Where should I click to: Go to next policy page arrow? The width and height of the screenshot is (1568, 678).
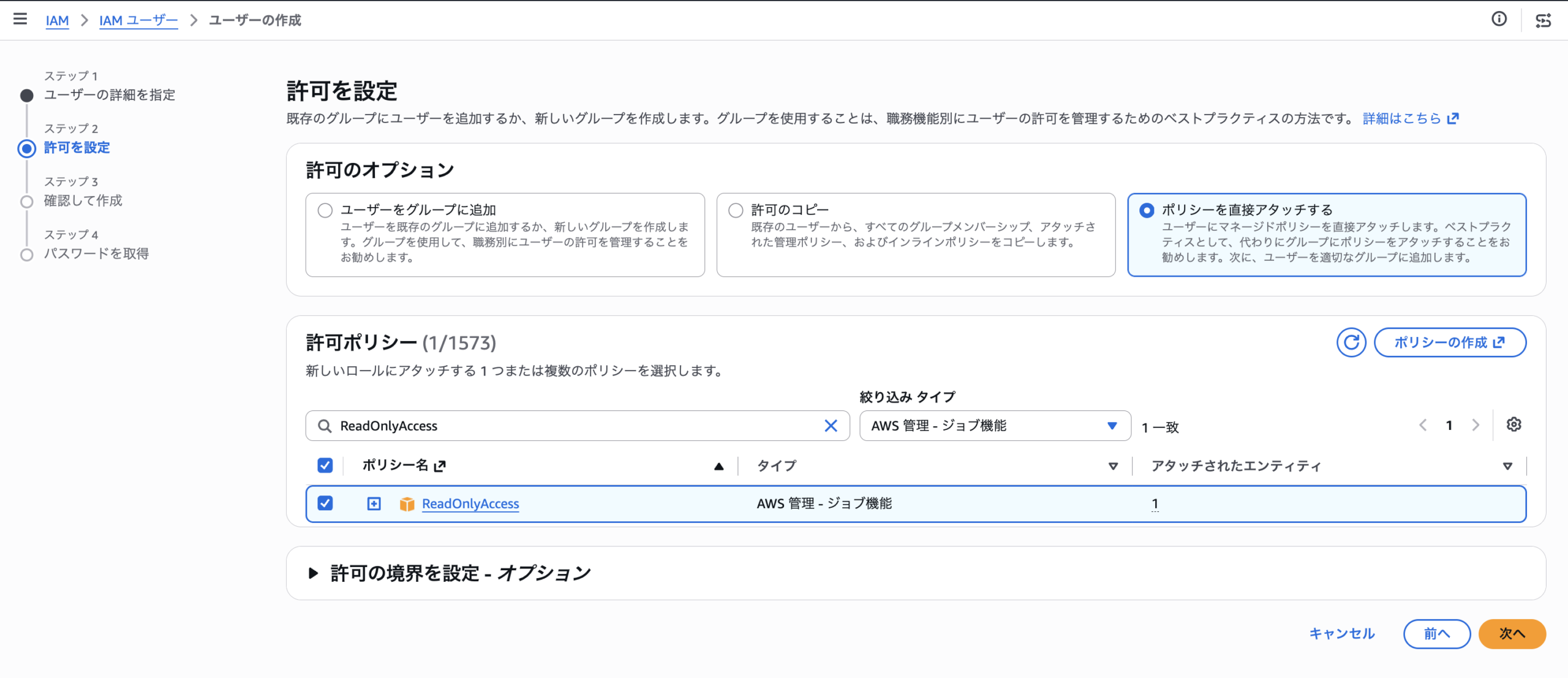pyautogui.click(x=1476, y=425)
